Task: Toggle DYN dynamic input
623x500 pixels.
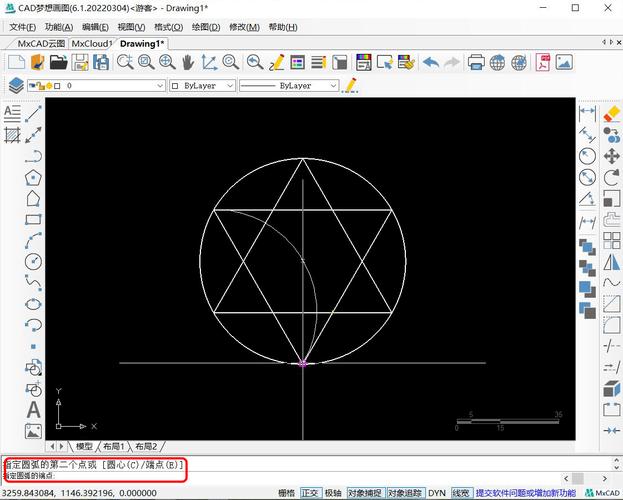Action: click(x=437, y=493)
